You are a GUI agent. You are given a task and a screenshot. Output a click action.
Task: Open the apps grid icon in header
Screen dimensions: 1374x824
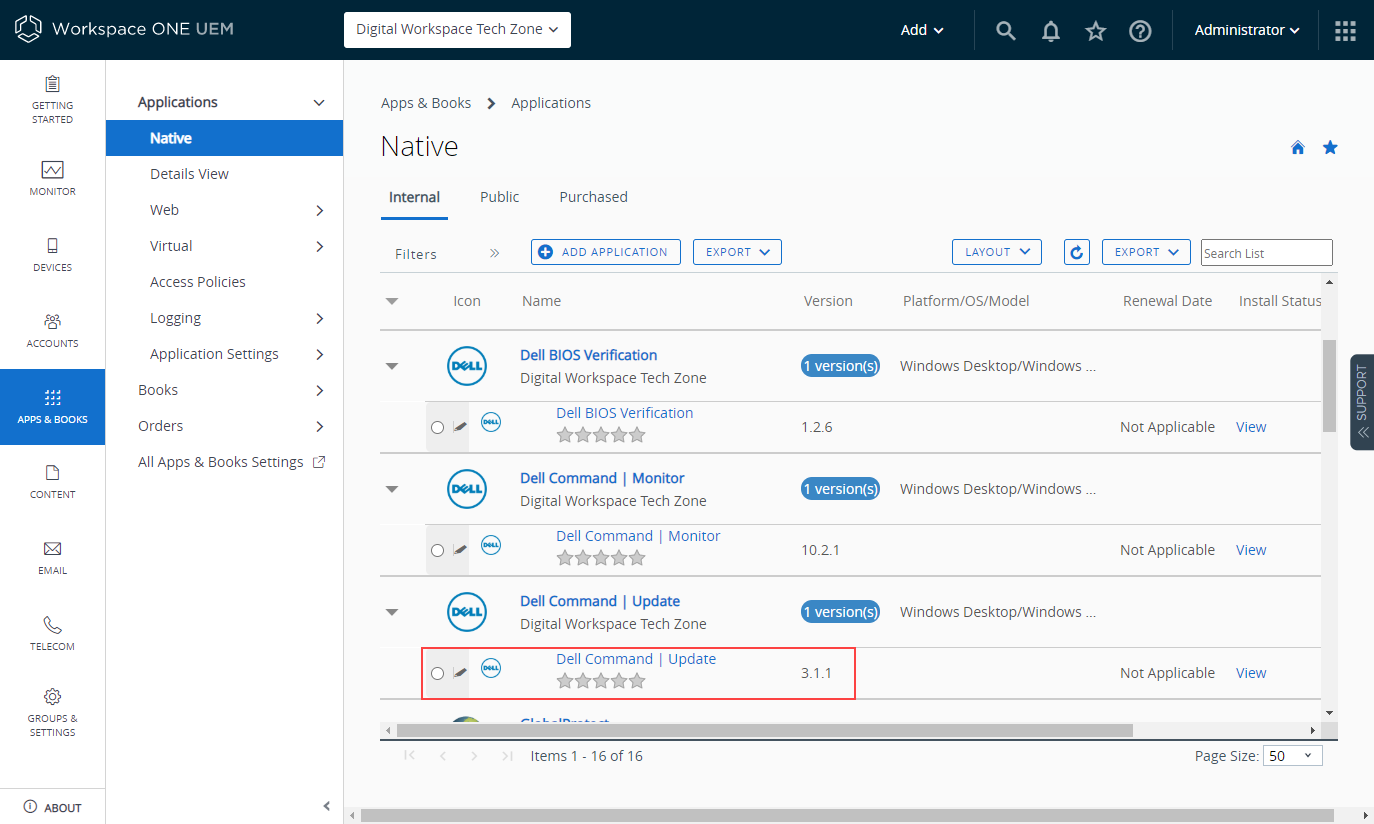point(1345,30)
